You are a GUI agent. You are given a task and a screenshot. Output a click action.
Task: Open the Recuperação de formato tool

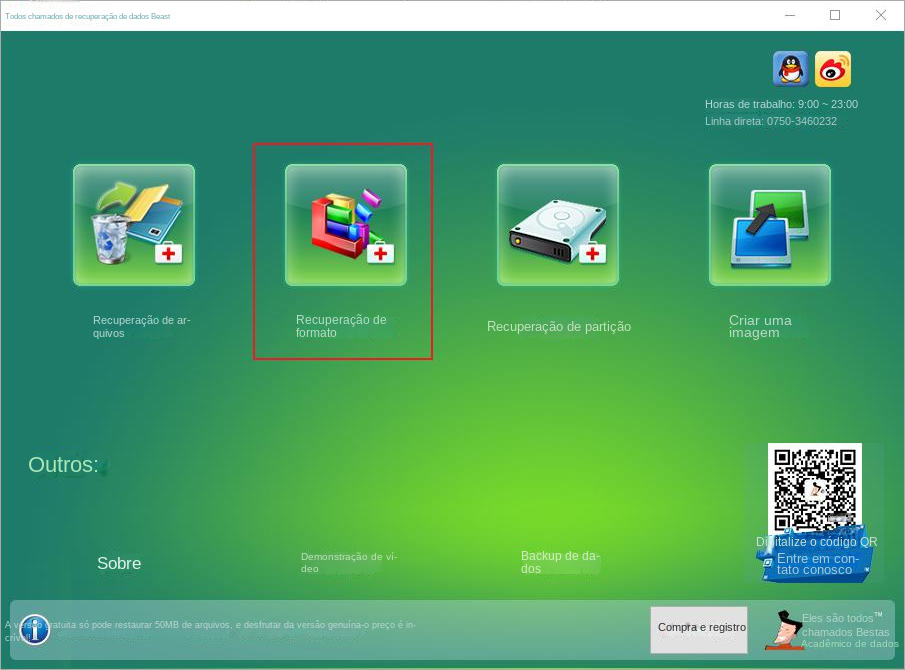click(343, 224)
